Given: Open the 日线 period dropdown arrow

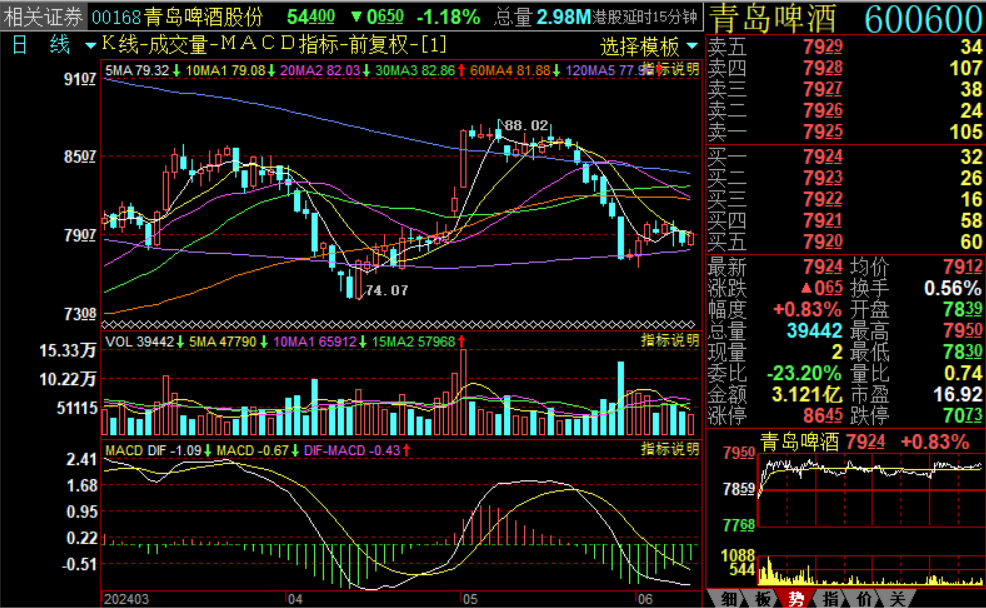Looking at the screenshot, I should pyautogui.click(x=91, y=46).
